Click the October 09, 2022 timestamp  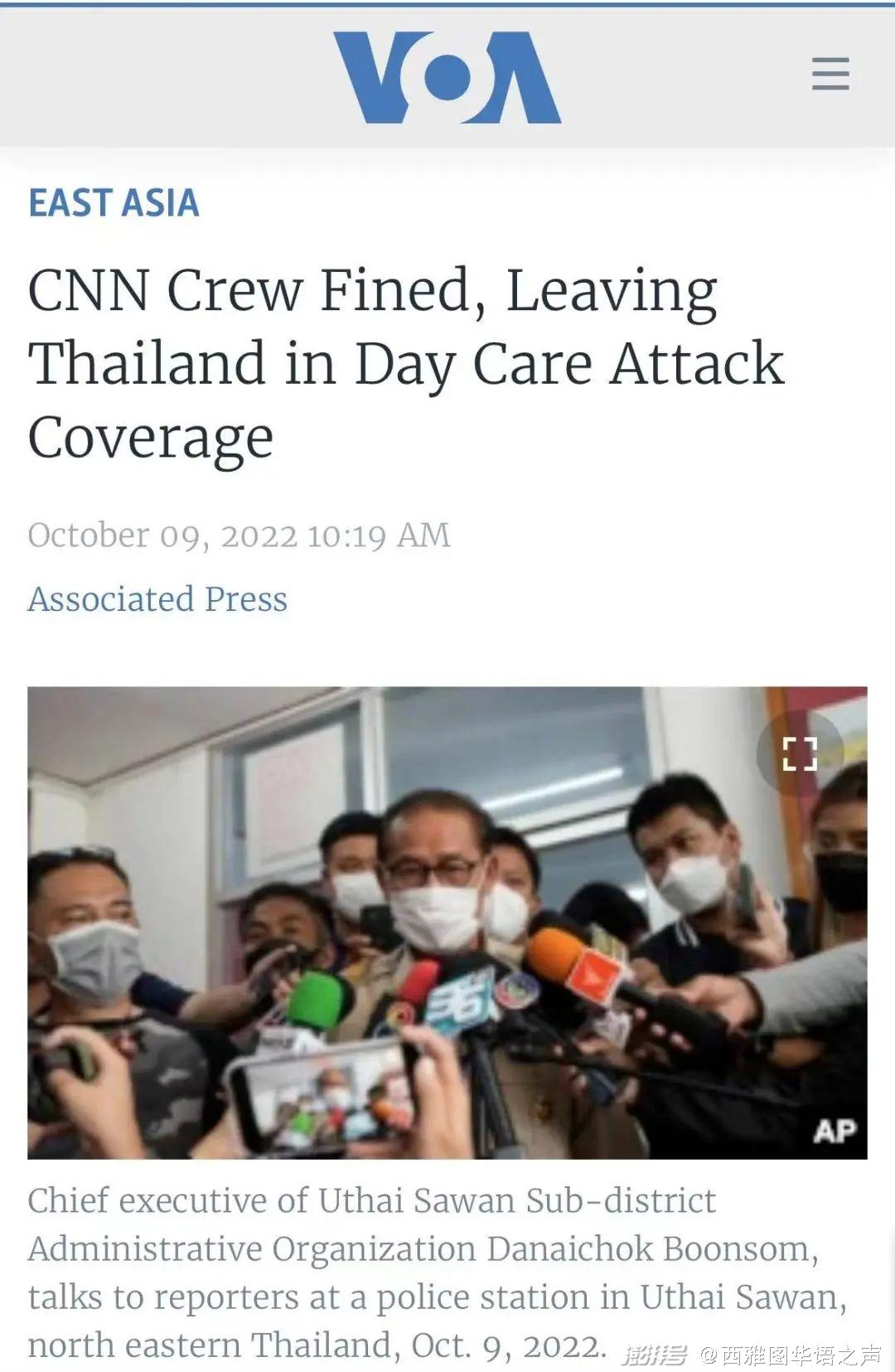(239, 536)
